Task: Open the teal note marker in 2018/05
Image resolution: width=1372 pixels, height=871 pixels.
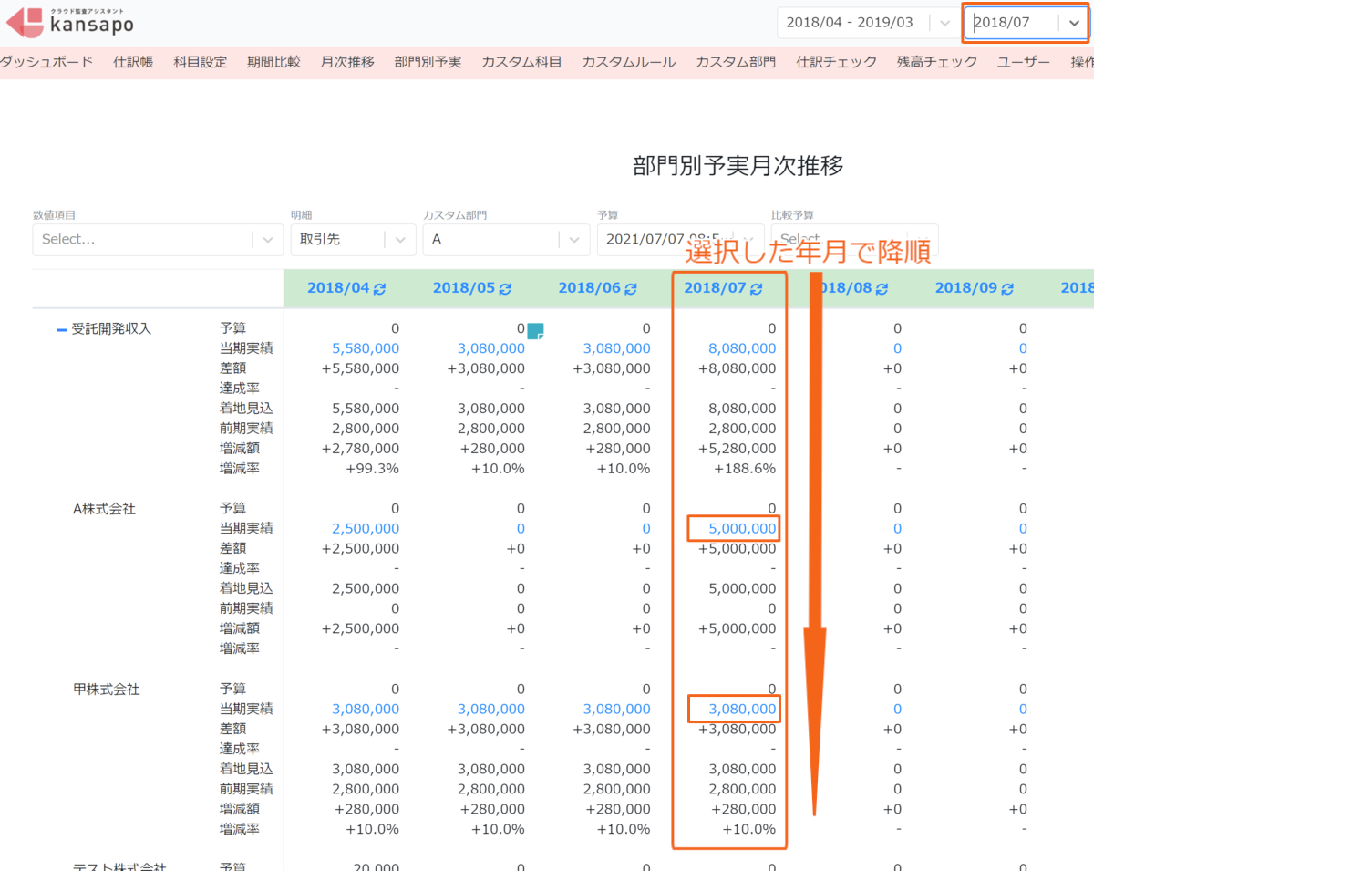Action: tap(536, 330)
